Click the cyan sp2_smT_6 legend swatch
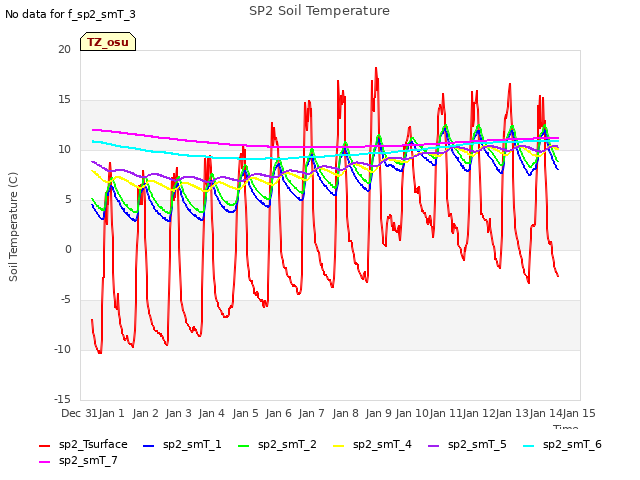The height and width of the screenshot is (480, 640). click(529, 446)
